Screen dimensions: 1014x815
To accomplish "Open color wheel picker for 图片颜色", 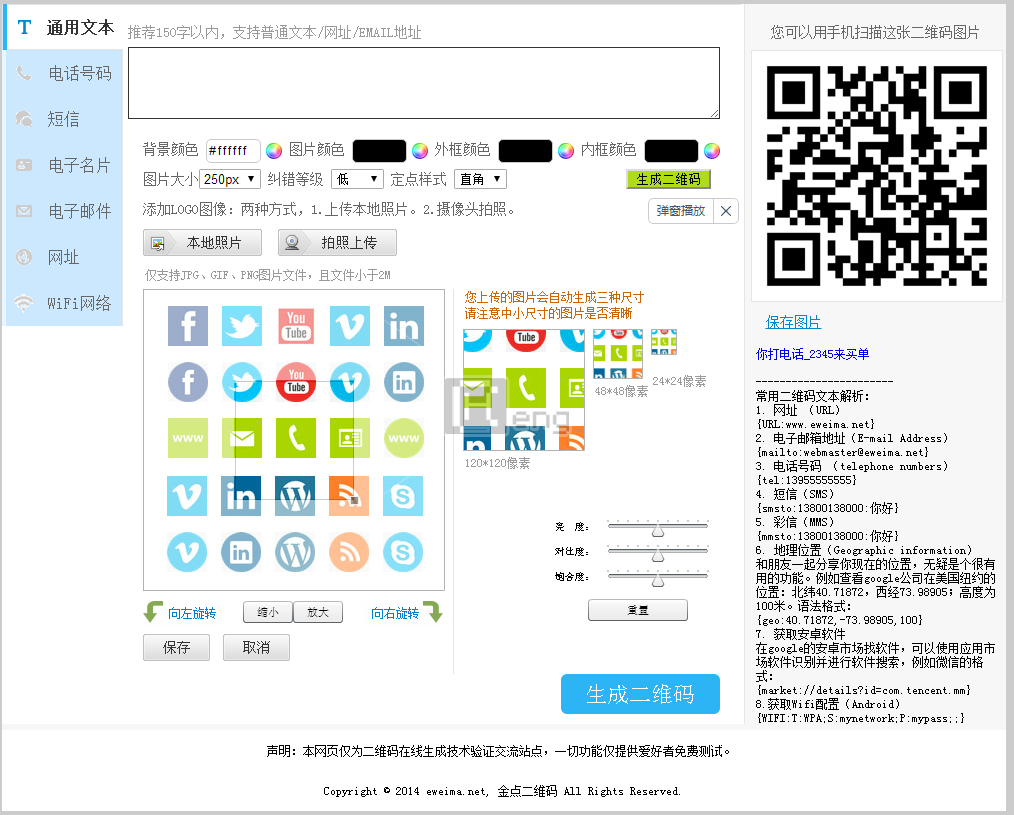I will [420, 151].
